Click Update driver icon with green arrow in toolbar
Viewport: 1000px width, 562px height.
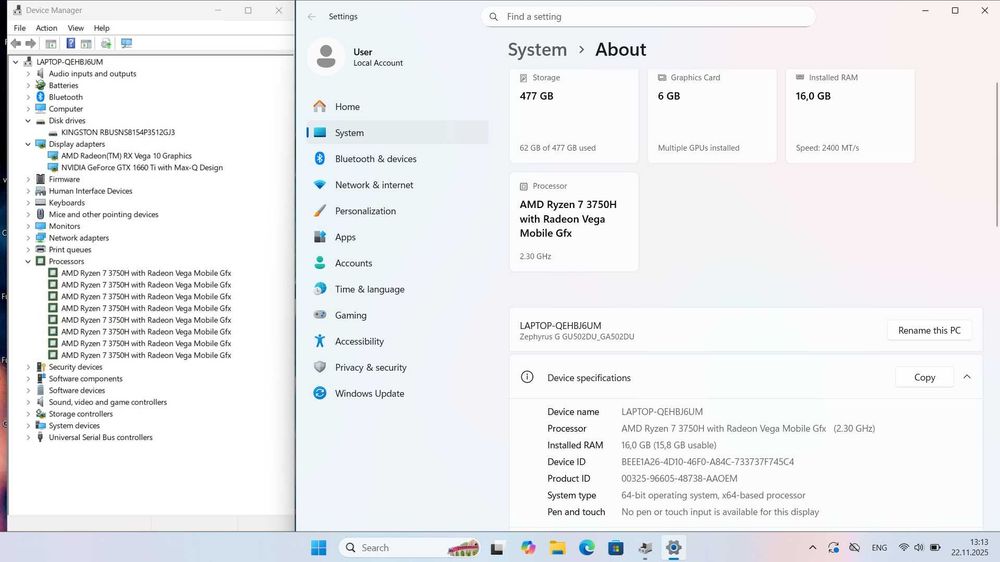[x=106, y=43]
